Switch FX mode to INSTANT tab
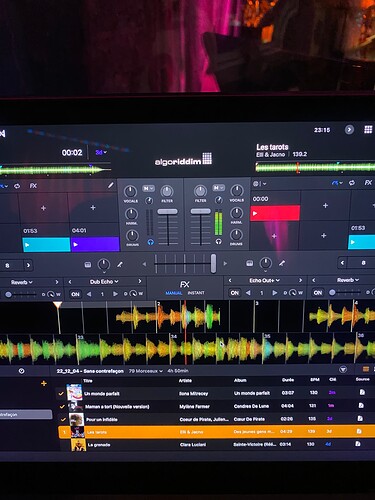This screenshot has width=375, height=500. pyautogui.click(x=196, y=293)
